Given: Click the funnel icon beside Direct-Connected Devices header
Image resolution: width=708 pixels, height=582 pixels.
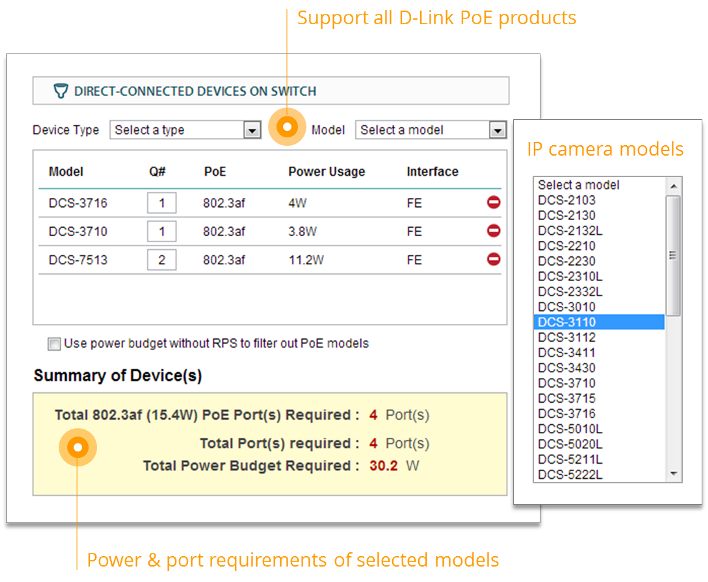Looking at the screenshot, I should (61, 91).
